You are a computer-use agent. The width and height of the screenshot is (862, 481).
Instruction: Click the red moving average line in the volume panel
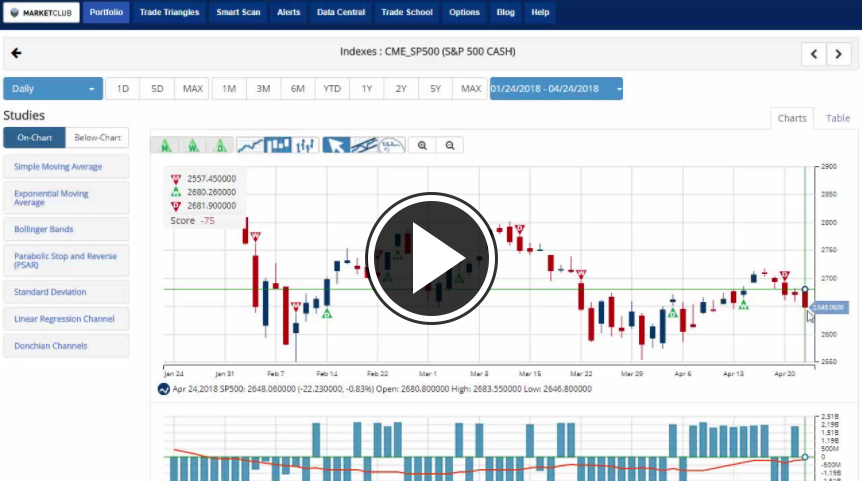tap(500, 467)
